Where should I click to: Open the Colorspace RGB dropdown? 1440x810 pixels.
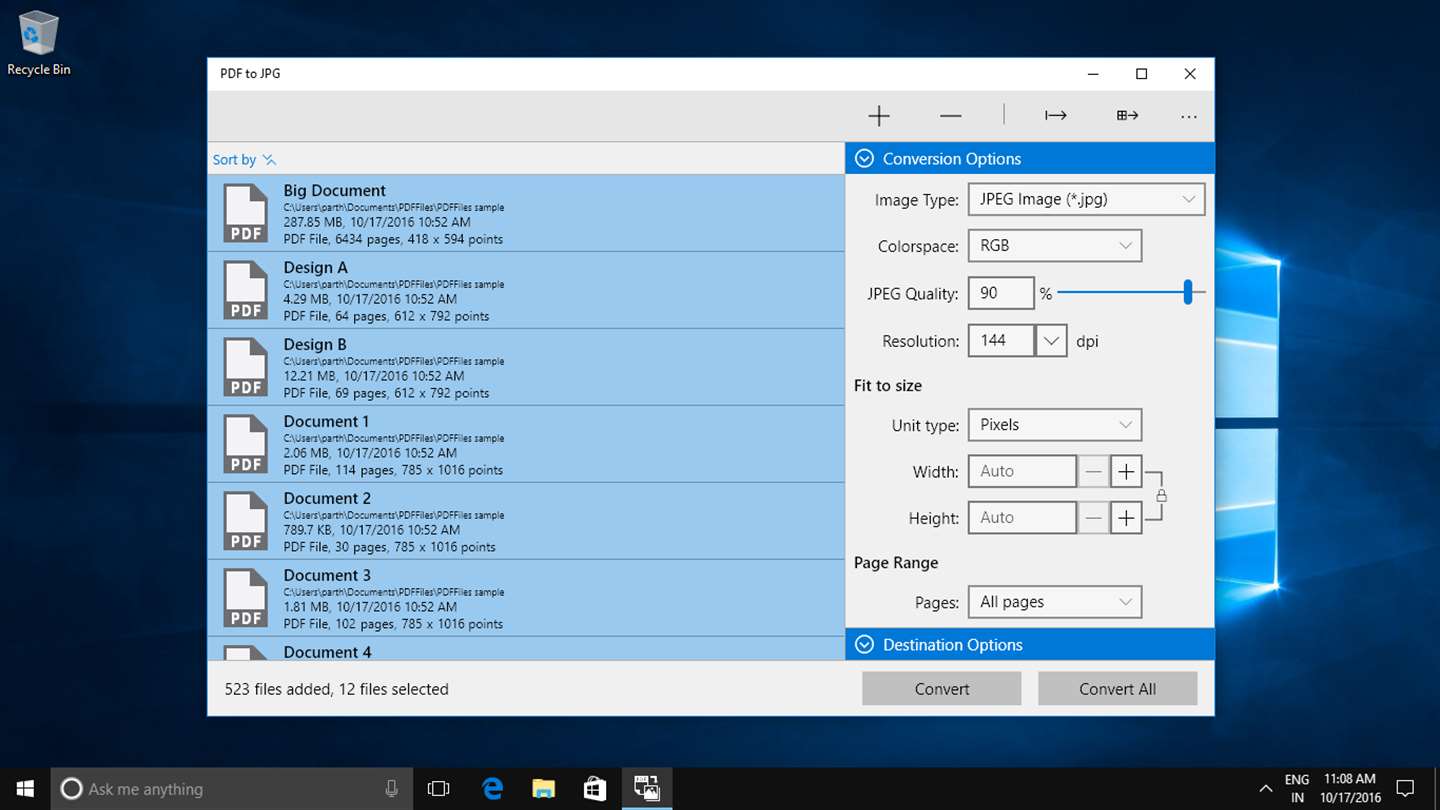coord(1055,246)
